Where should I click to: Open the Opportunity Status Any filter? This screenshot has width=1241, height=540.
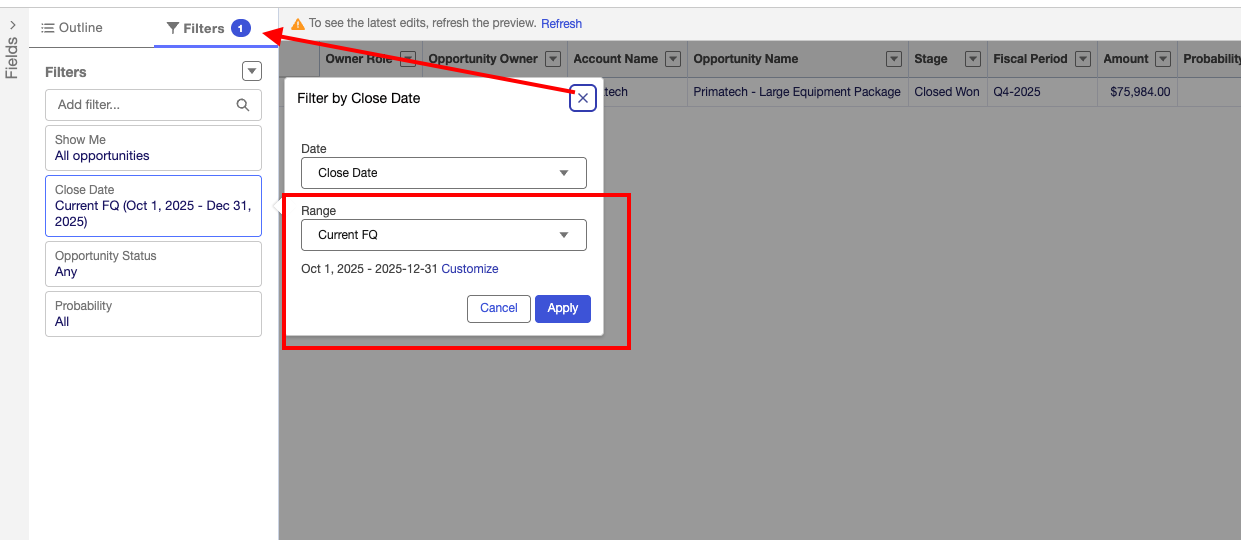[x=153, y=264]
